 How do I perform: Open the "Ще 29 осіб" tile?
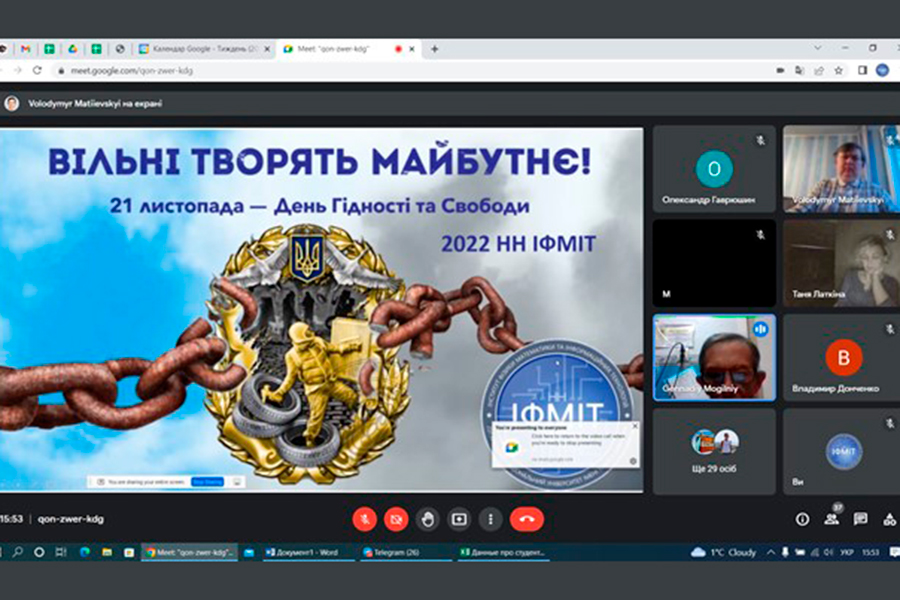point(714,452)
